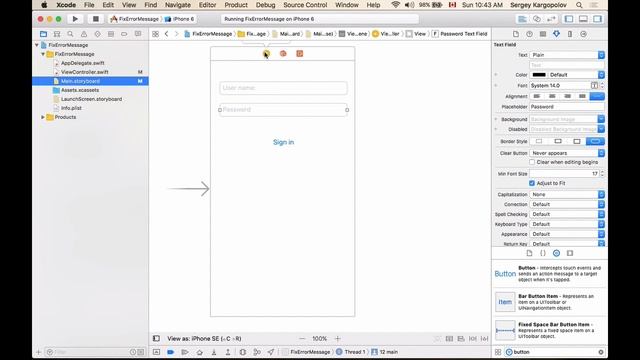Image resolution: width=640 pixels, height=360 pixels.
Task: Go back in editor history
Action: [167, 34]
